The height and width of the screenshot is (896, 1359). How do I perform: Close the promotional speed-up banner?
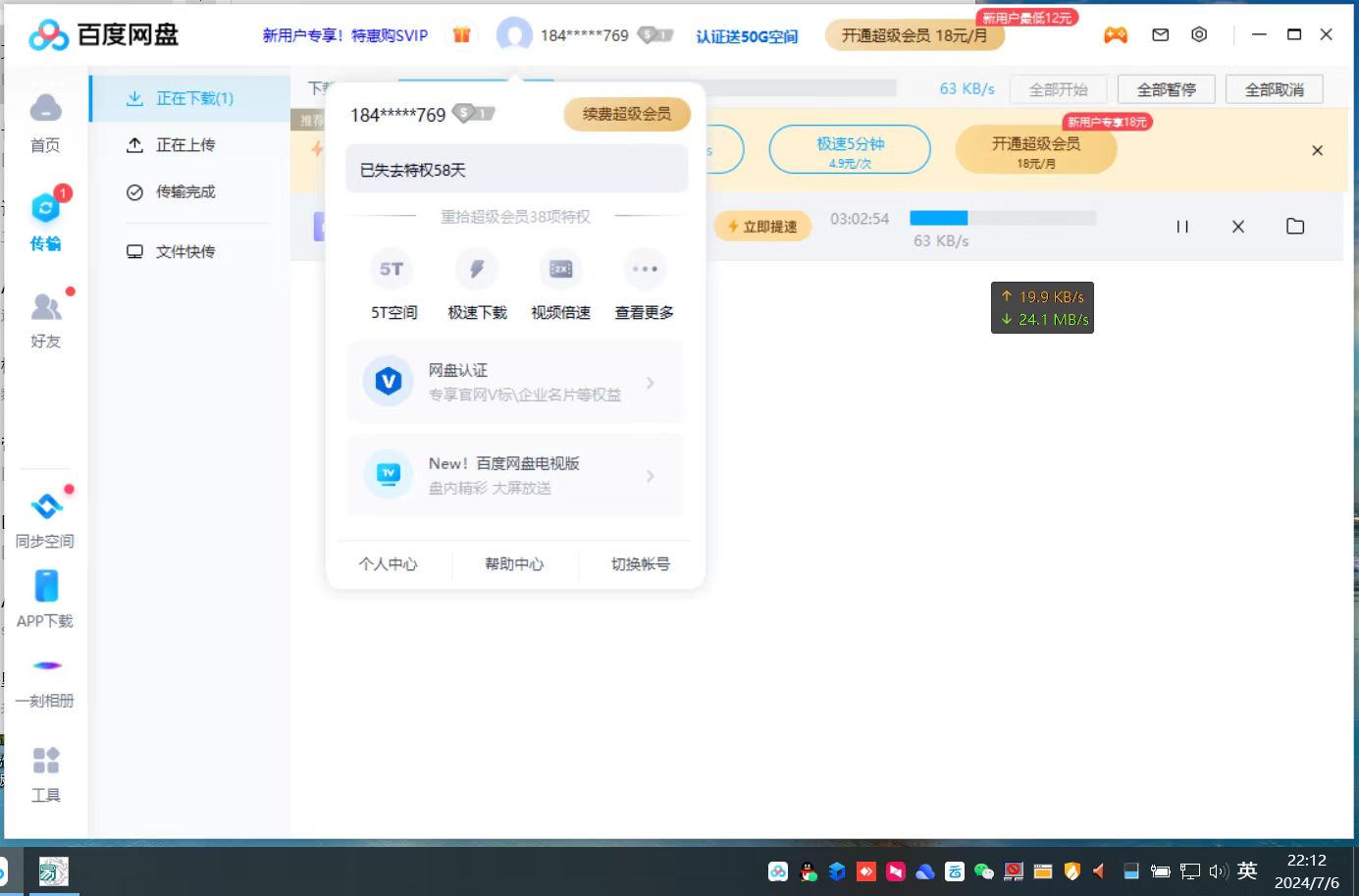pos(1318,150)
